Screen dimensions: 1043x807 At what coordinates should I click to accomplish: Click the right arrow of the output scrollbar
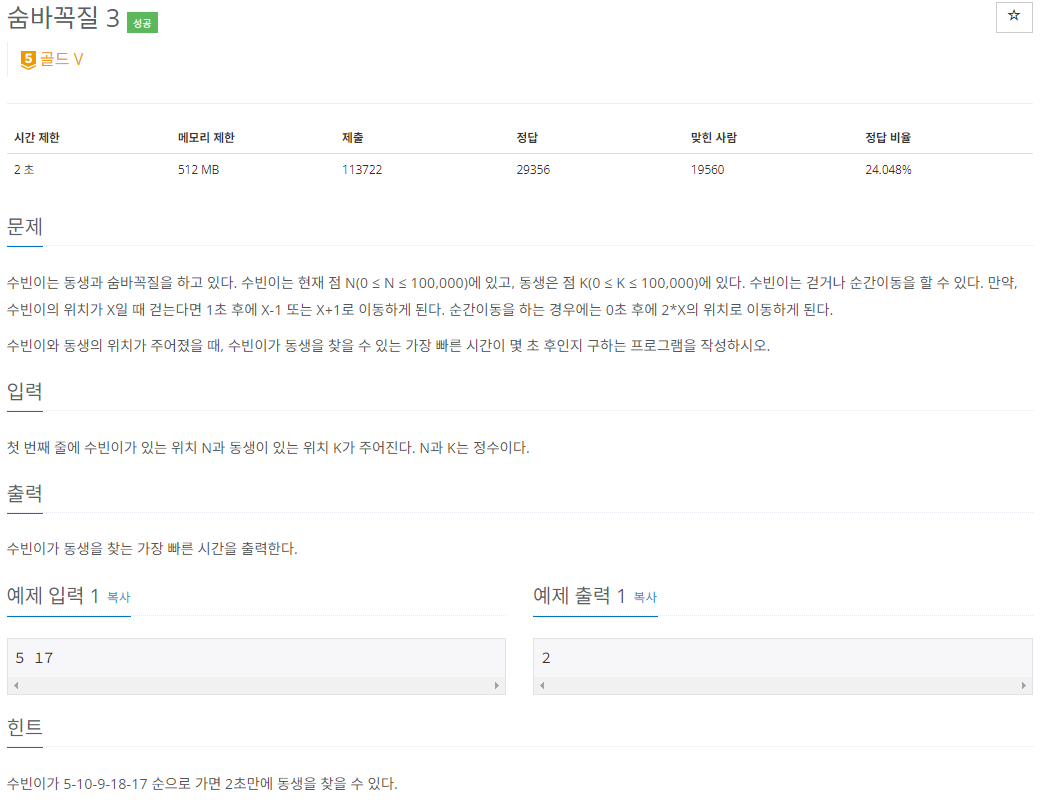1024,685
